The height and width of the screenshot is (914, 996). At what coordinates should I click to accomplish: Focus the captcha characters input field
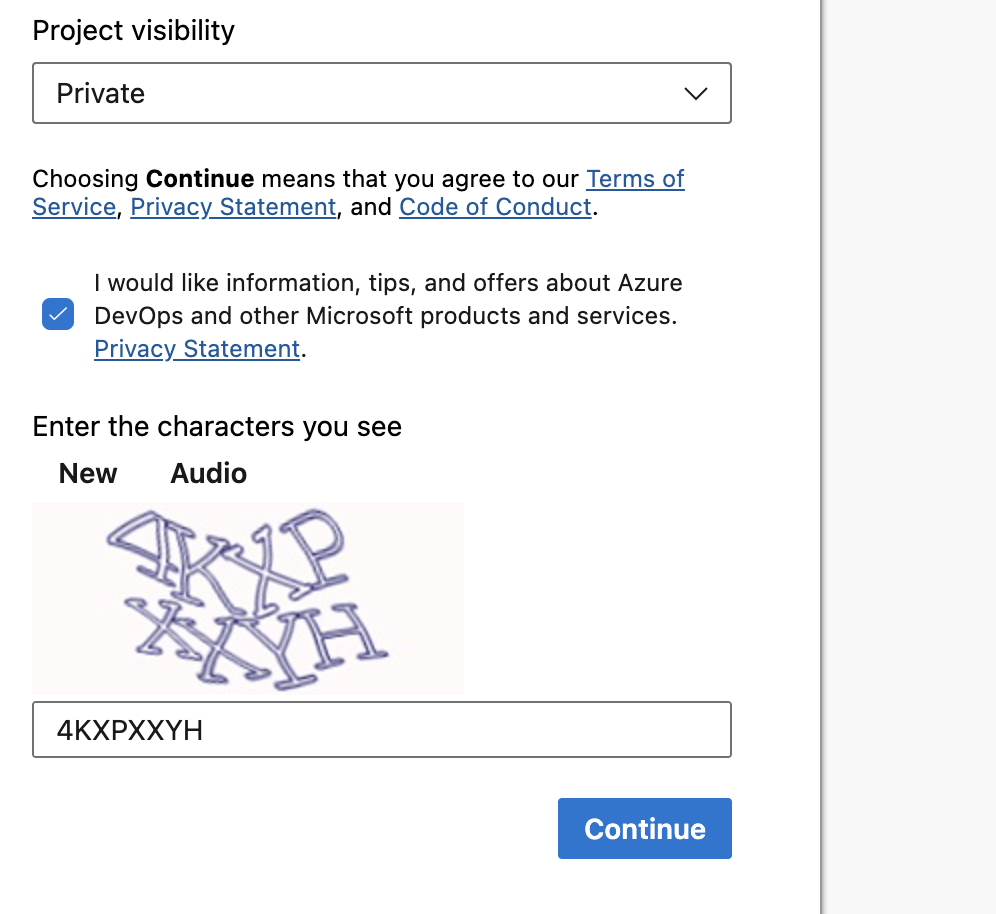click(381, 730)
